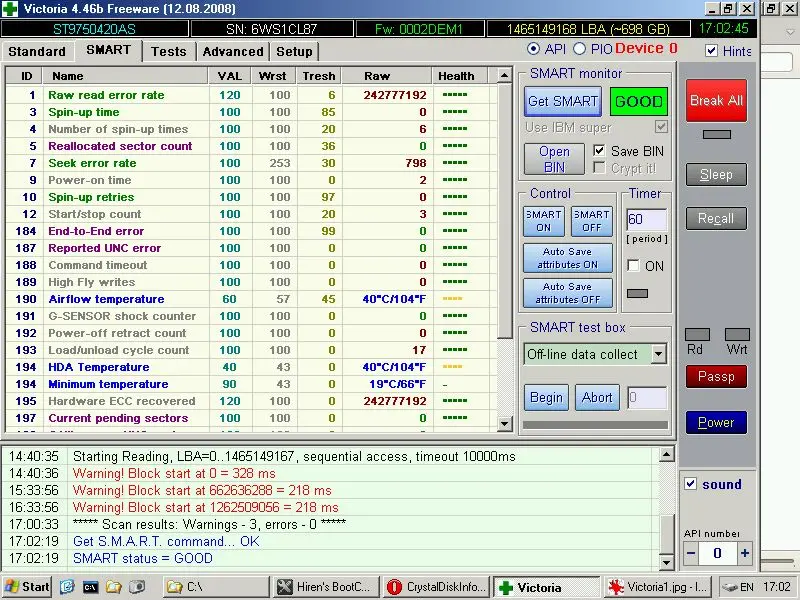Click the green GOOD status indicator

(x=638, y=102)
